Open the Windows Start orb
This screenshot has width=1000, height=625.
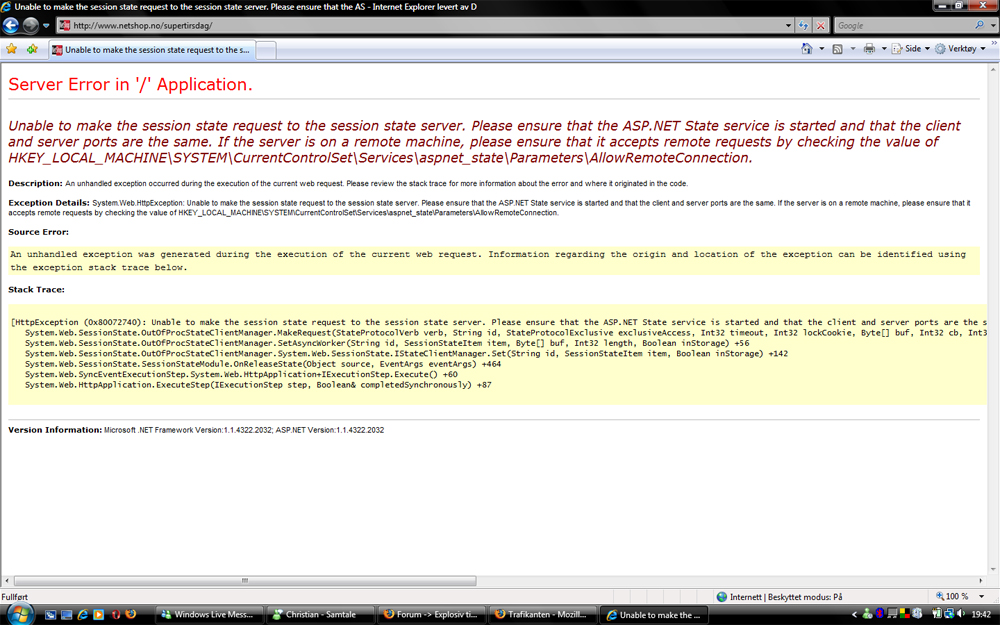pyautogui.click(x=19, y=614)
